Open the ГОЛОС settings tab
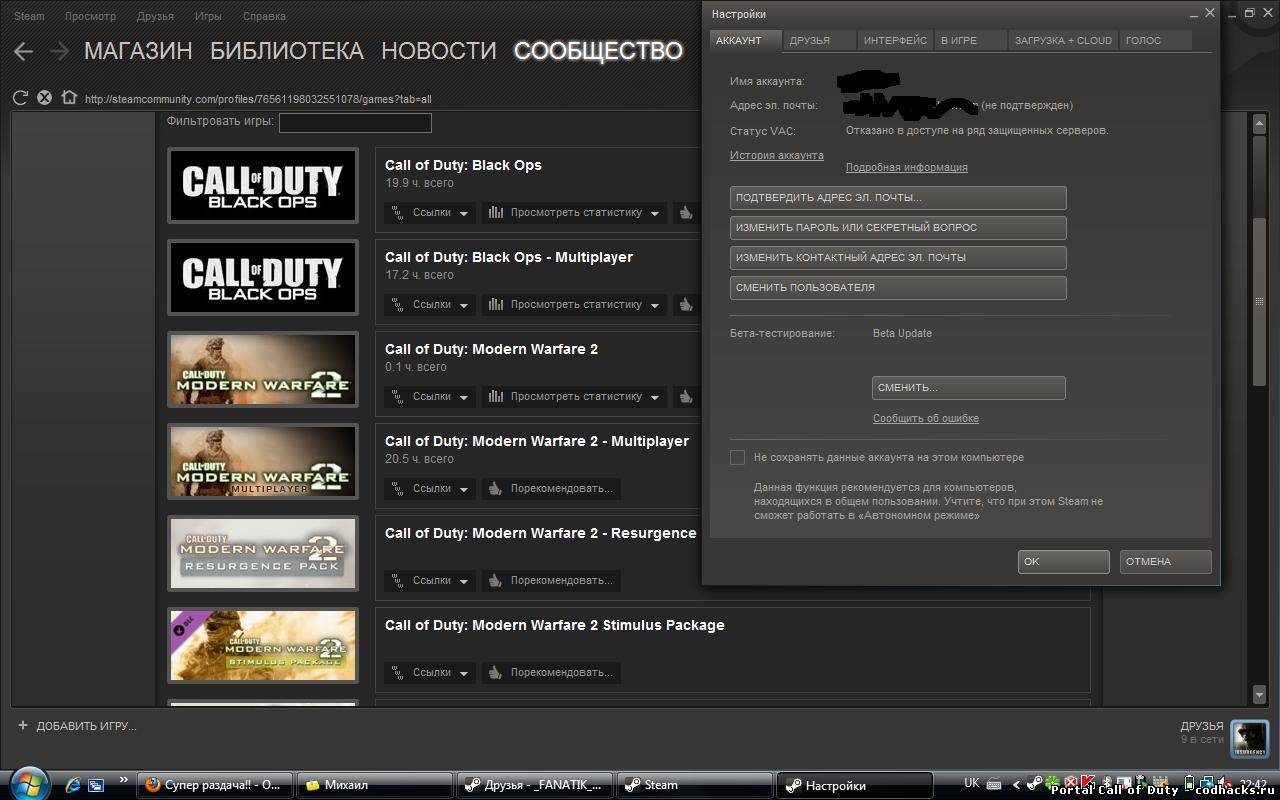This screenshot has height=800, width=1280. coord(1155,40)
